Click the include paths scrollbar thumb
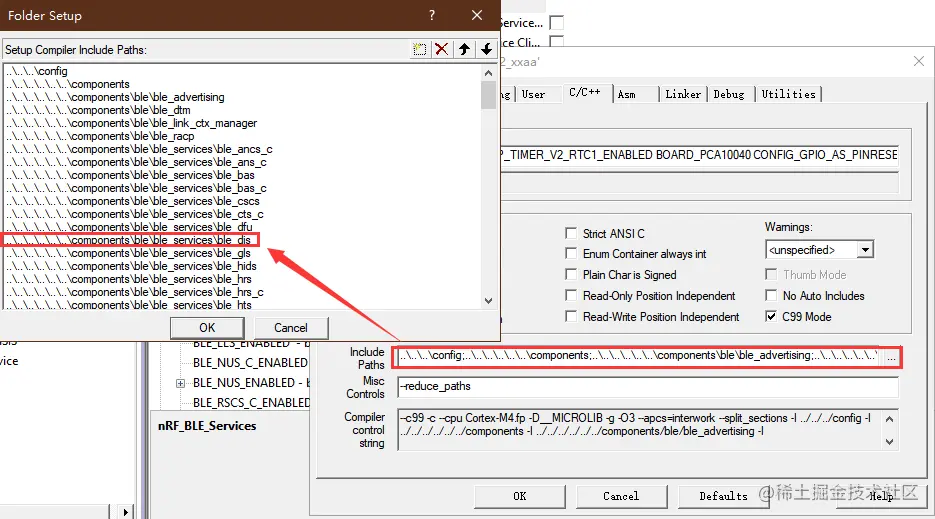This screenshot has height=519, width=935. click(488, 95)
